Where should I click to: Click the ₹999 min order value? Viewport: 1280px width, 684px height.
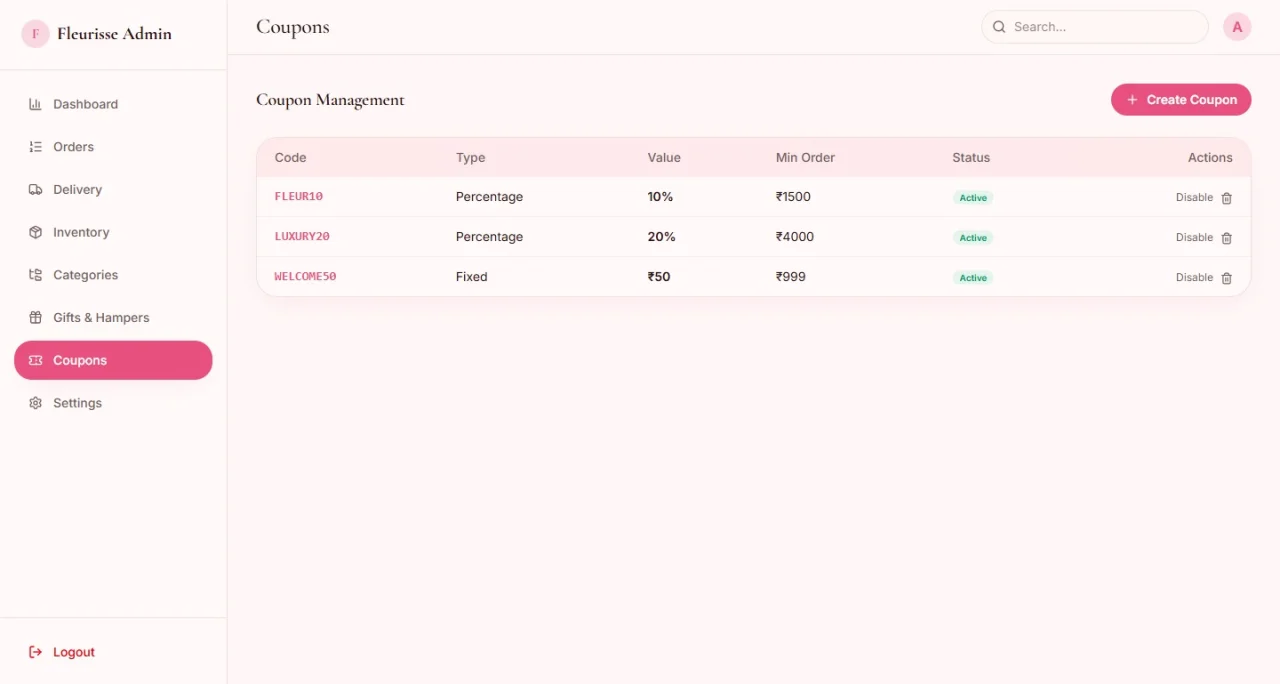pyautogui.click(x=791, y=277)
